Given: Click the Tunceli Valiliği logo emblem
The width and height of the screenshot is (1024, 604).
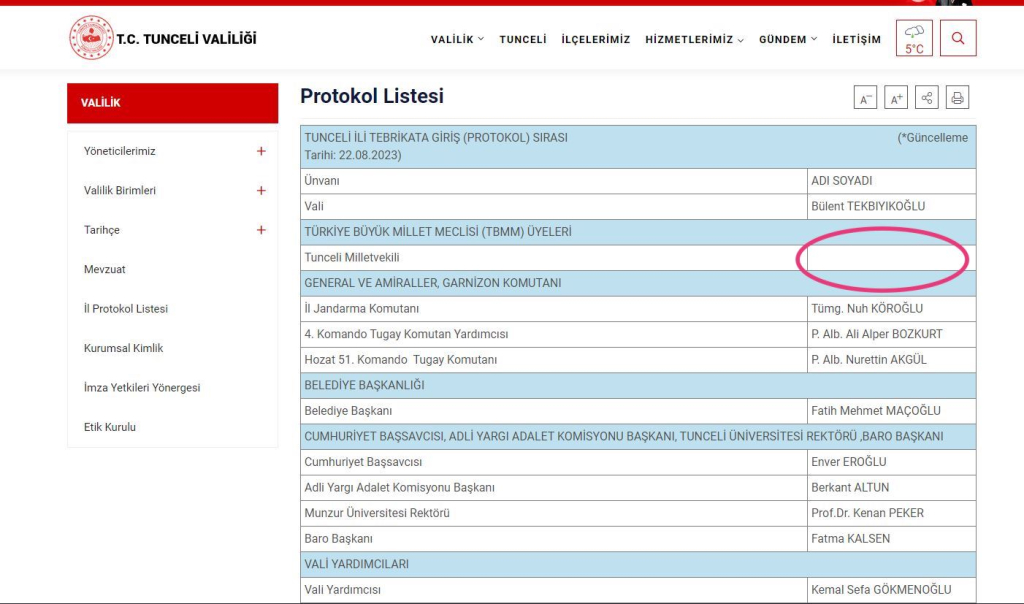Looking at the screenshot, I should click(x=91, y=38).
